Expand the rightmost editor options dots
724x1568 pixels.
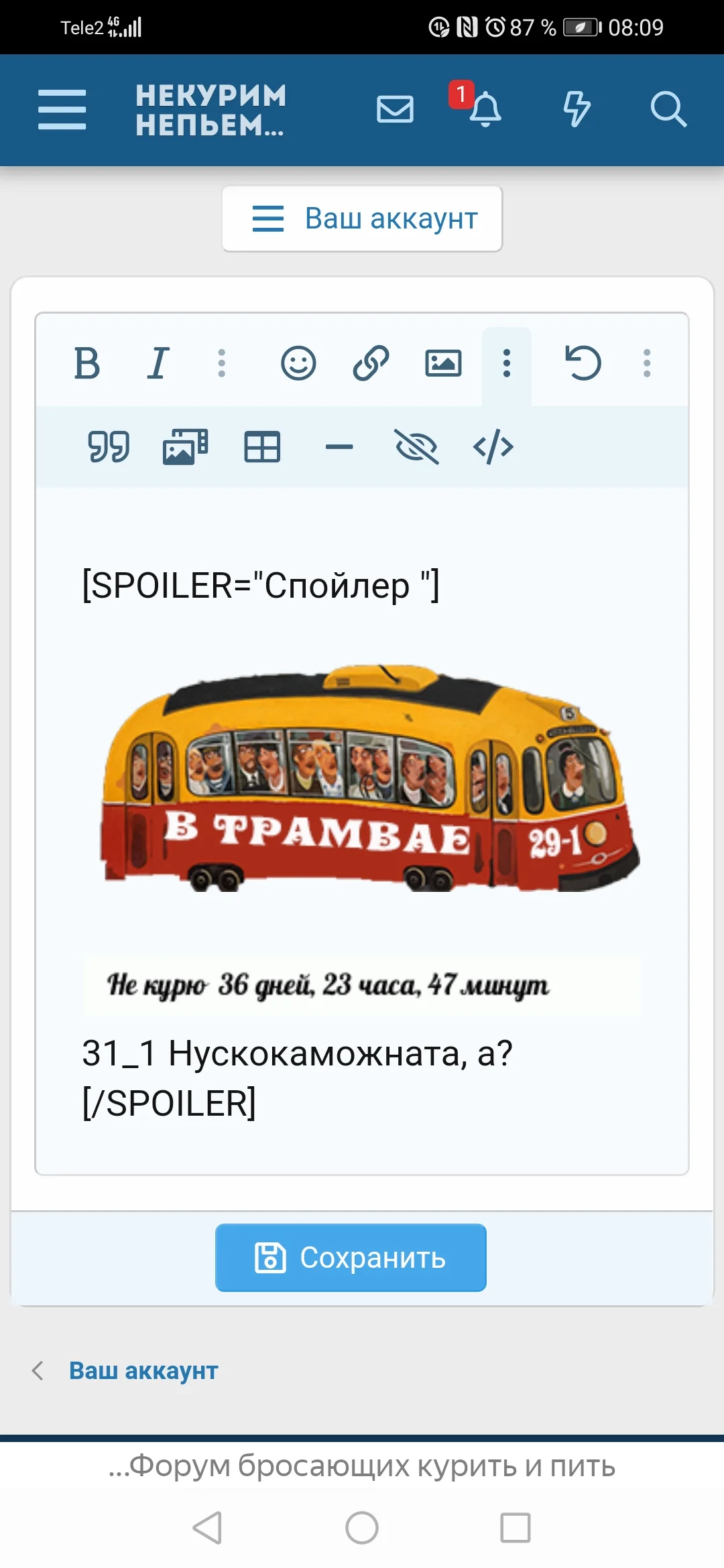pos(647,364)
